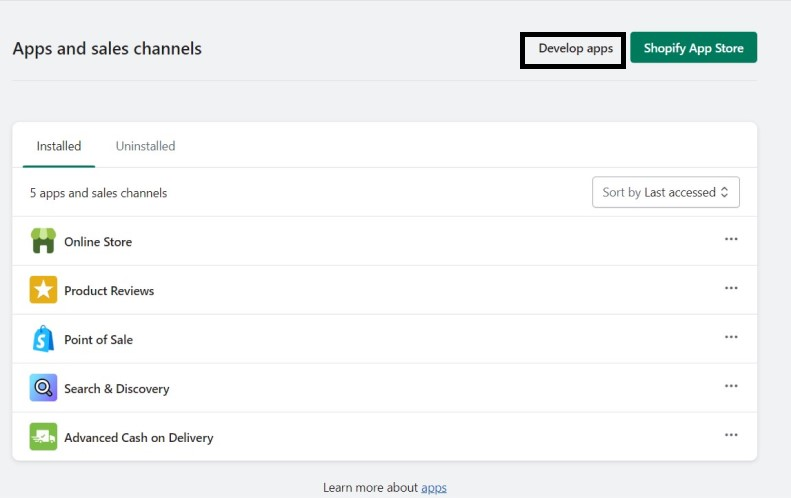Open the Product Reviews row's more actions menu

tap(731, 288)
